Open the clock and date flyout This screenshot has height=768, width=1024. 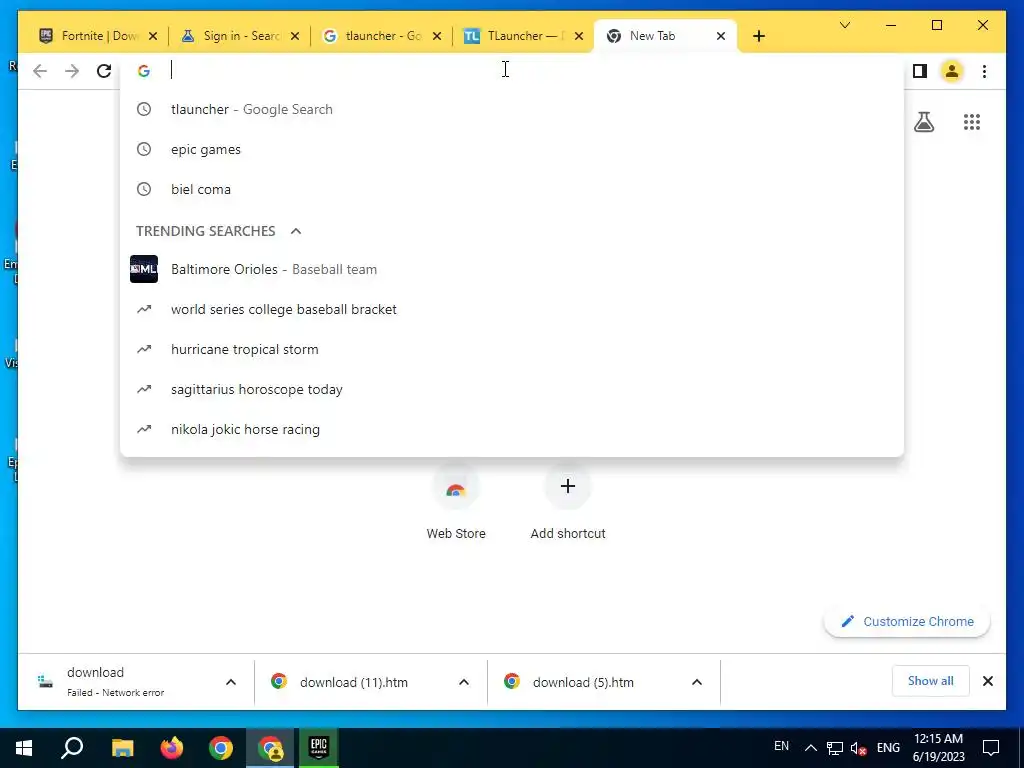click(938, 748)
